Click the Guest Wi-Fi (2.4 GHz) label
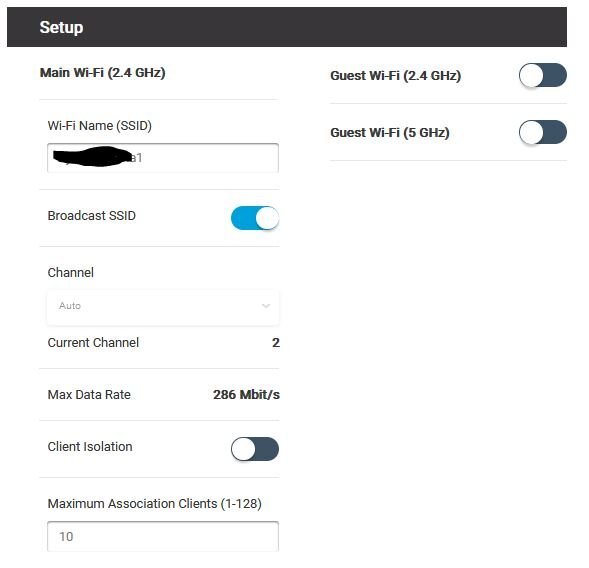 [396, 76]
